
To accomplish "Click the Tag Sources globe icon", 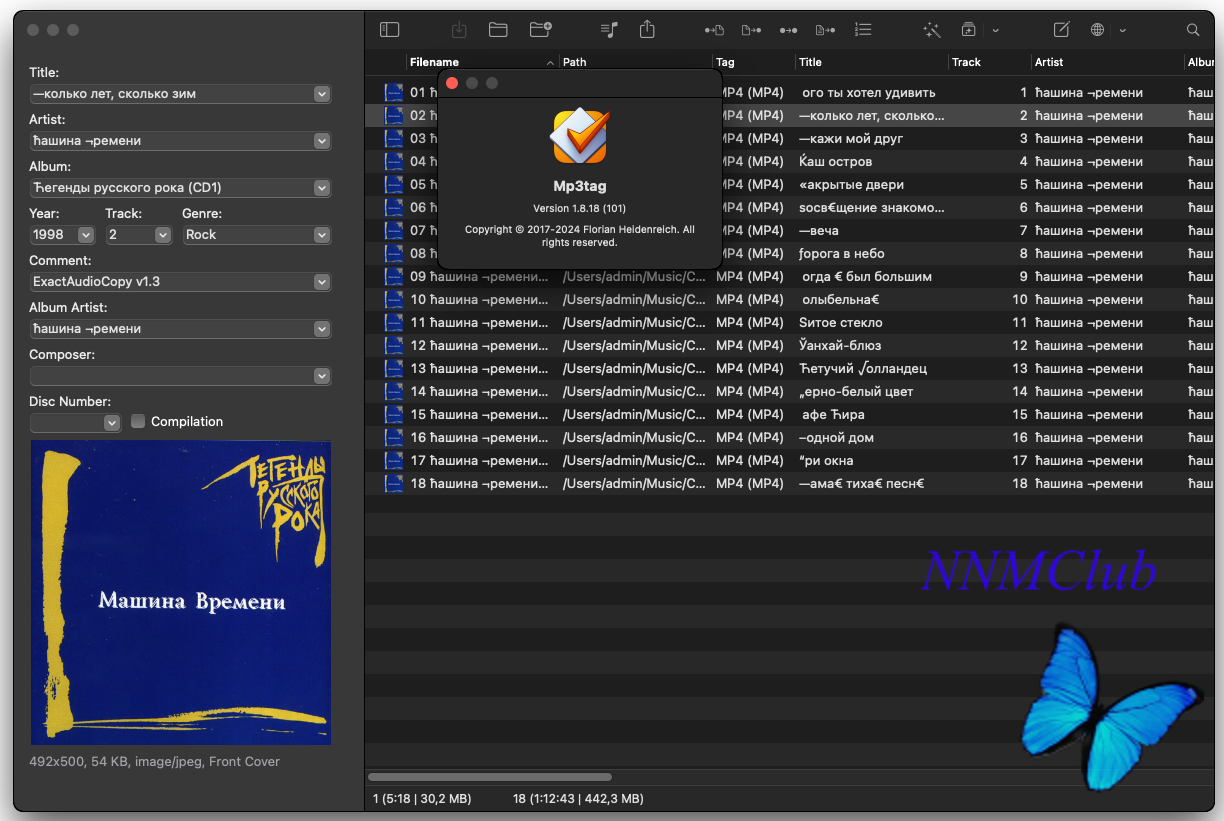I will (1098, 30).
